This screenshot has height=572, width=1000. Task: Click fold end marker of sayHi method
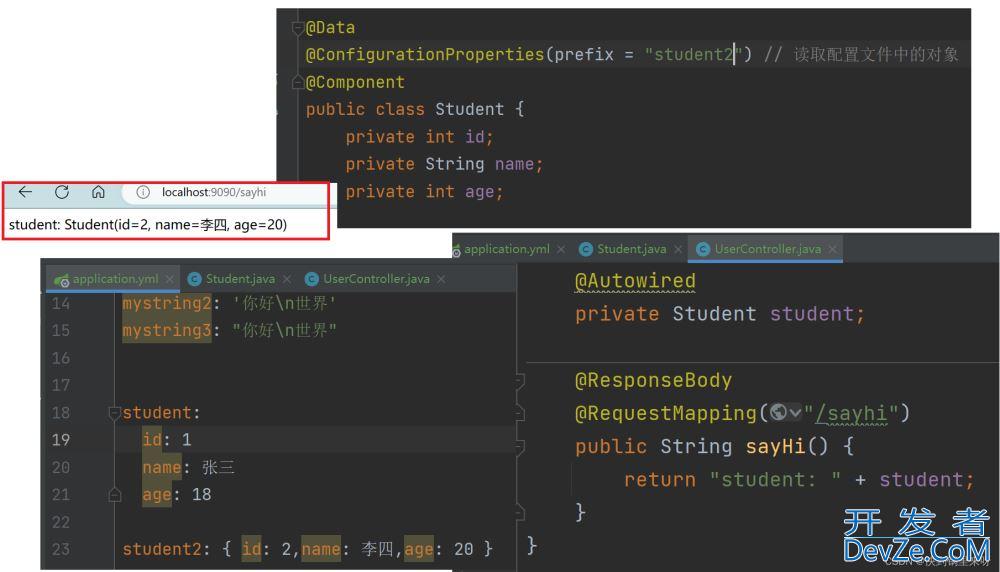520,511
